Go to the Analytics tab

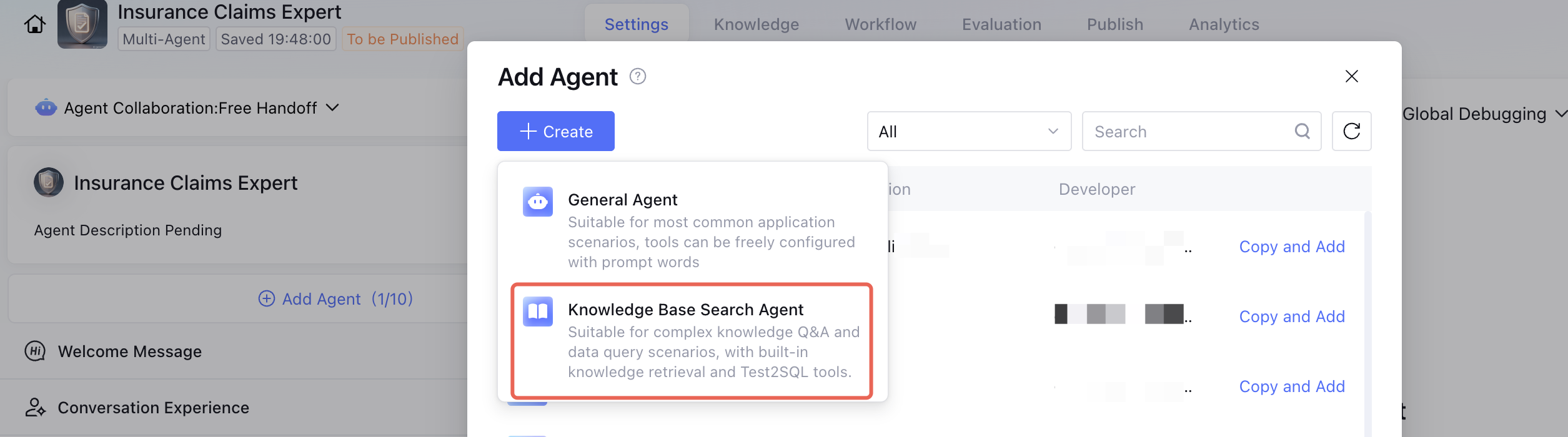(x=1224, y=24)
